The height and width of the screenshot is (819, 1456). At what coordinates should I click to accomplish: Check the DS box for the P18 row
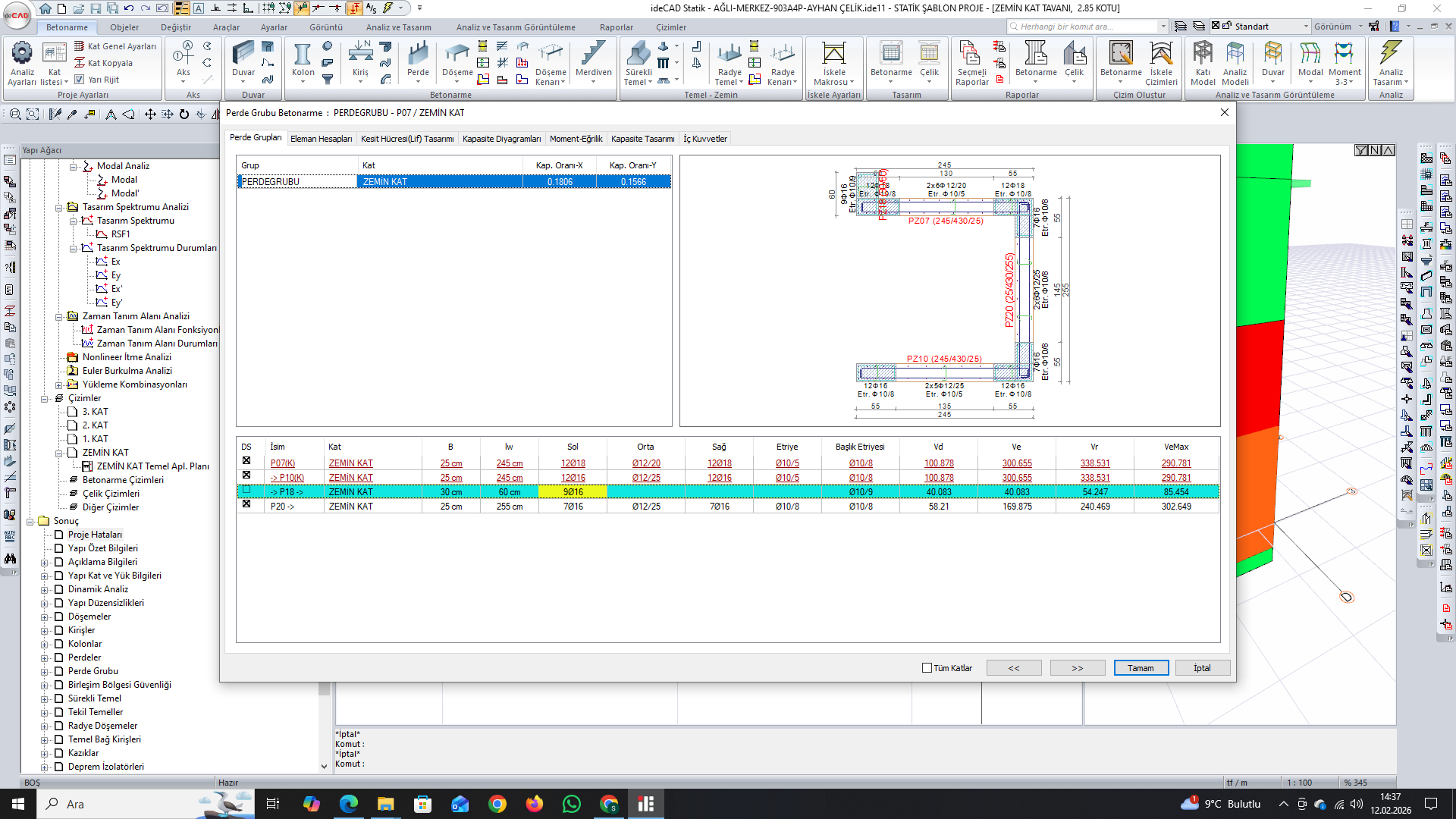[246, 491]
